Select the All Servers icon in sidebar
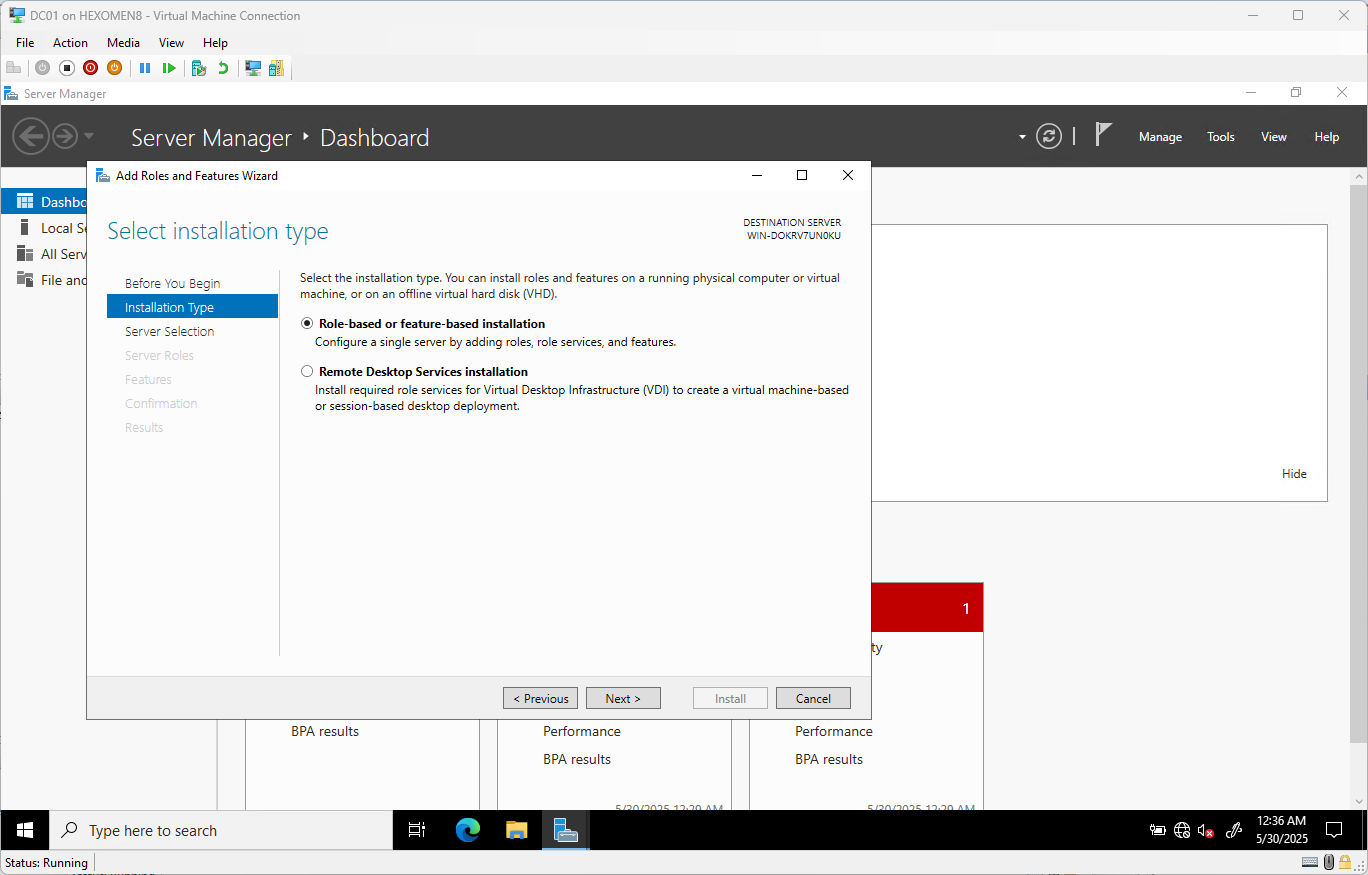This screenshot has height=875, width=1368. click(25, 254)
